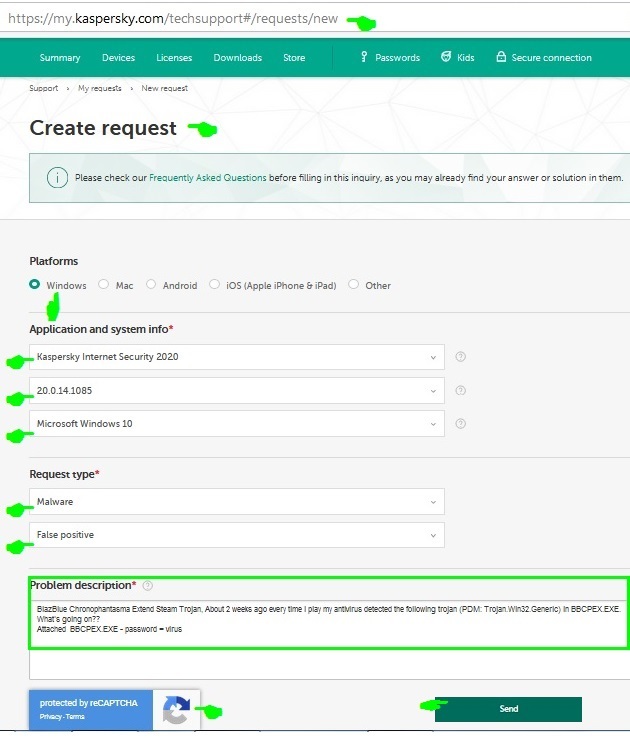Click the protected by reCAPTCHA text
This screenshot has width=630, height=738.
click(89, 703)
